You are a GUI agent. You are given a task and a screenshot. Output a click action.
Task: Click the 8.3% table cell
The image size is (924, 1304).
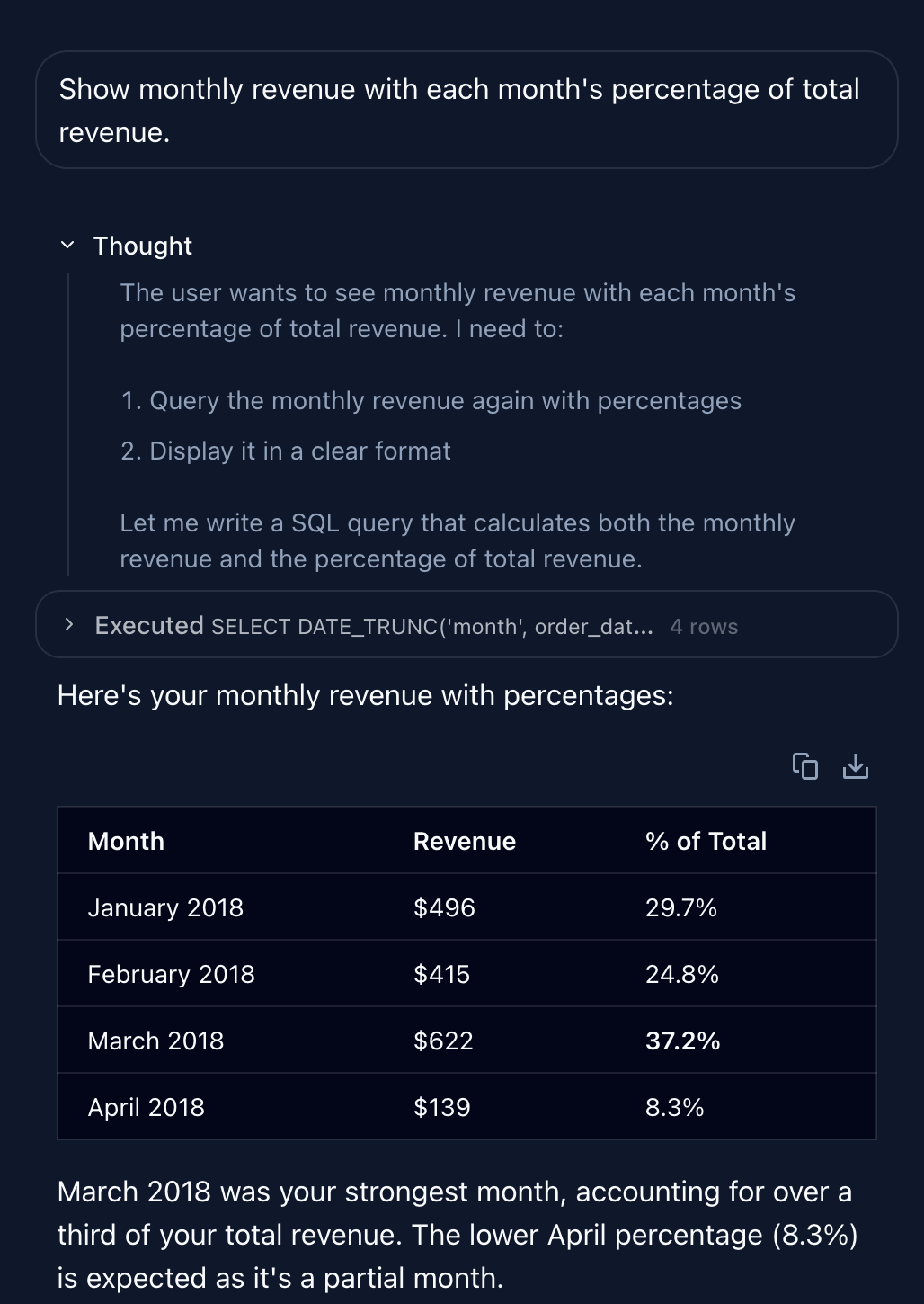tap(674, 1107)
